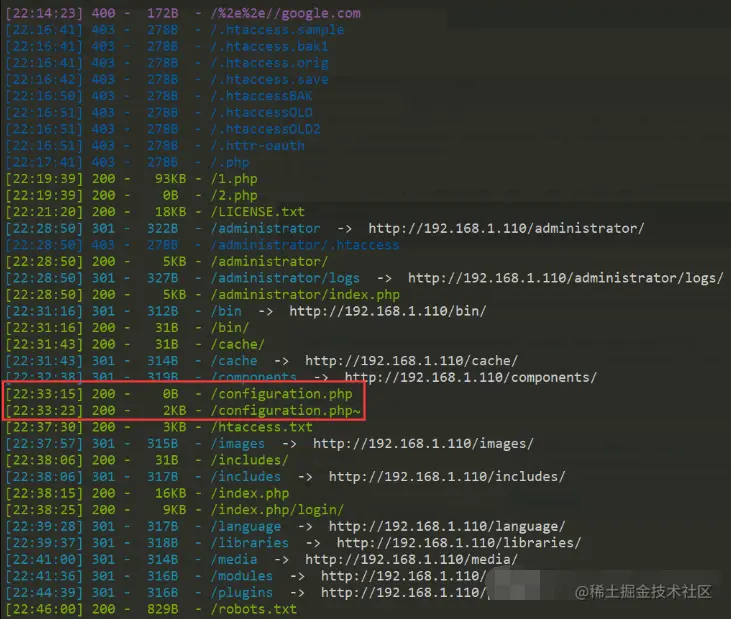Click the [22:33:23] timestamp
This screenshot has width=731, height=619.
(x=44, y=411)
